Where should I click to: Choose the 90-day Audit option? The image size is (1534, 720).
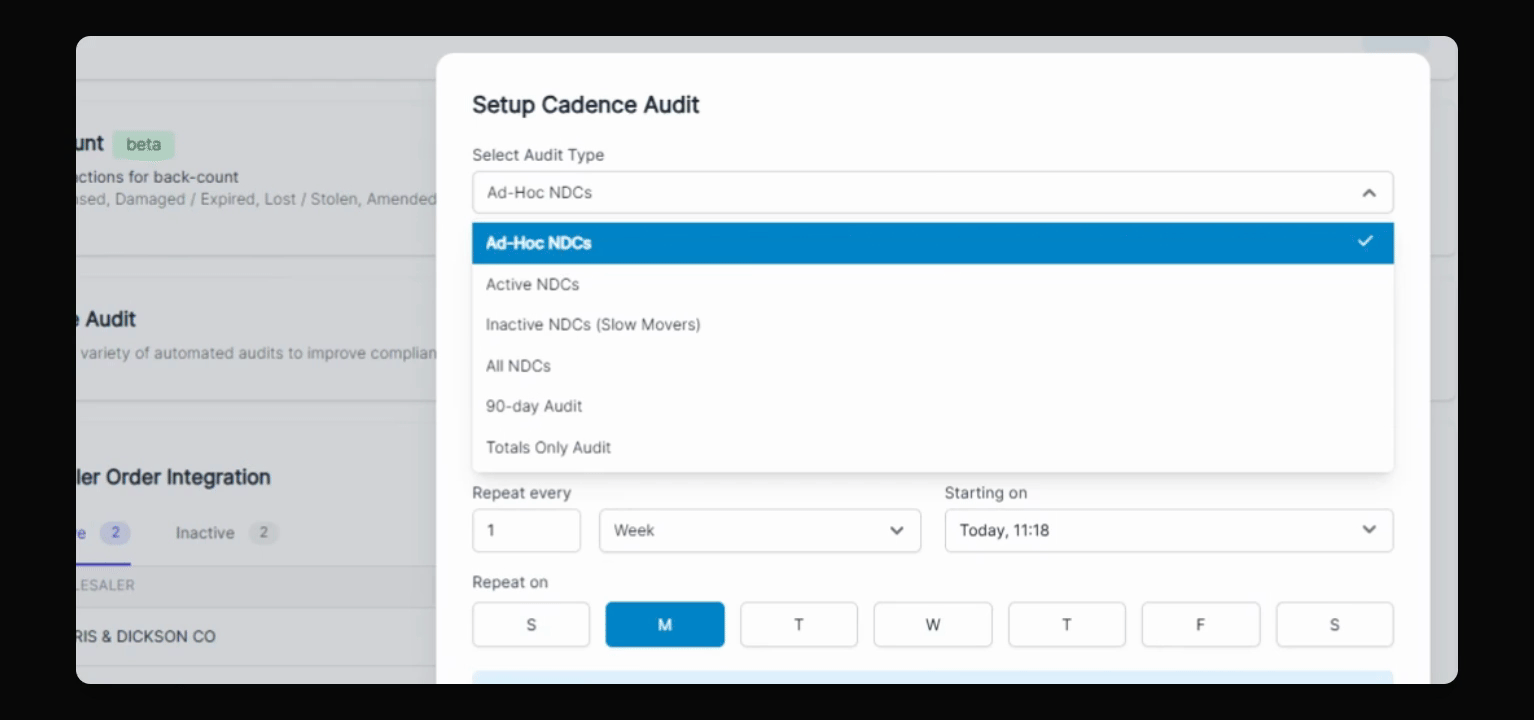932,406
